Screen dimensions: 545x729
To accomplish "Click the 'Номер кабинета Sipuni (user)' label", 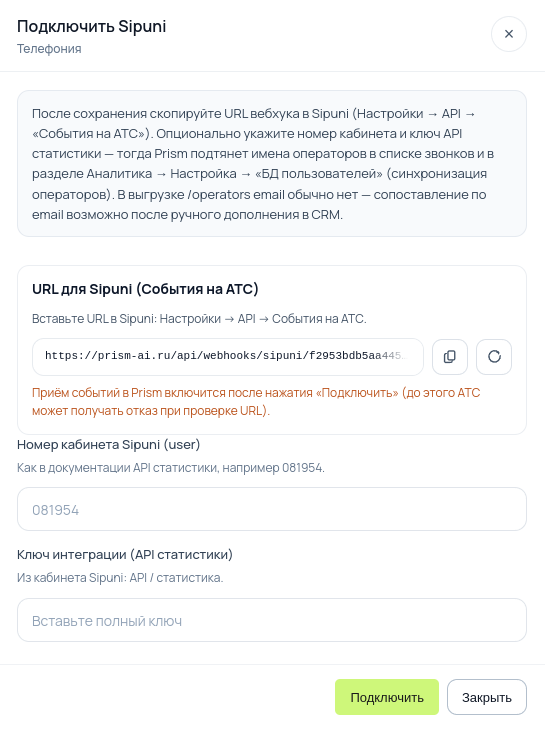I will [108, 444].
